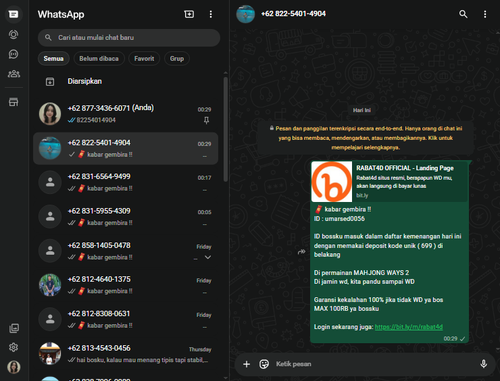Start a voice message with the microphone
500x381 pixels.
(x=483, y=364)
